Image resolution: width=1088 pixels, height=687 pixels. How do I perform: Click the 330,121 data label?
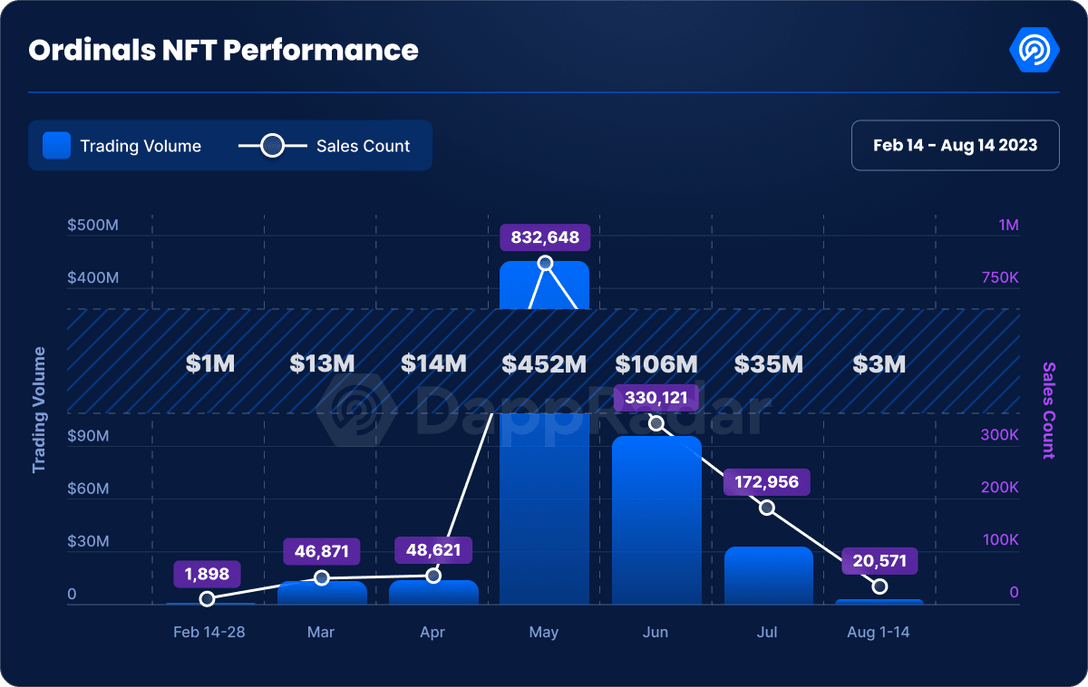[x=656, y=397]
